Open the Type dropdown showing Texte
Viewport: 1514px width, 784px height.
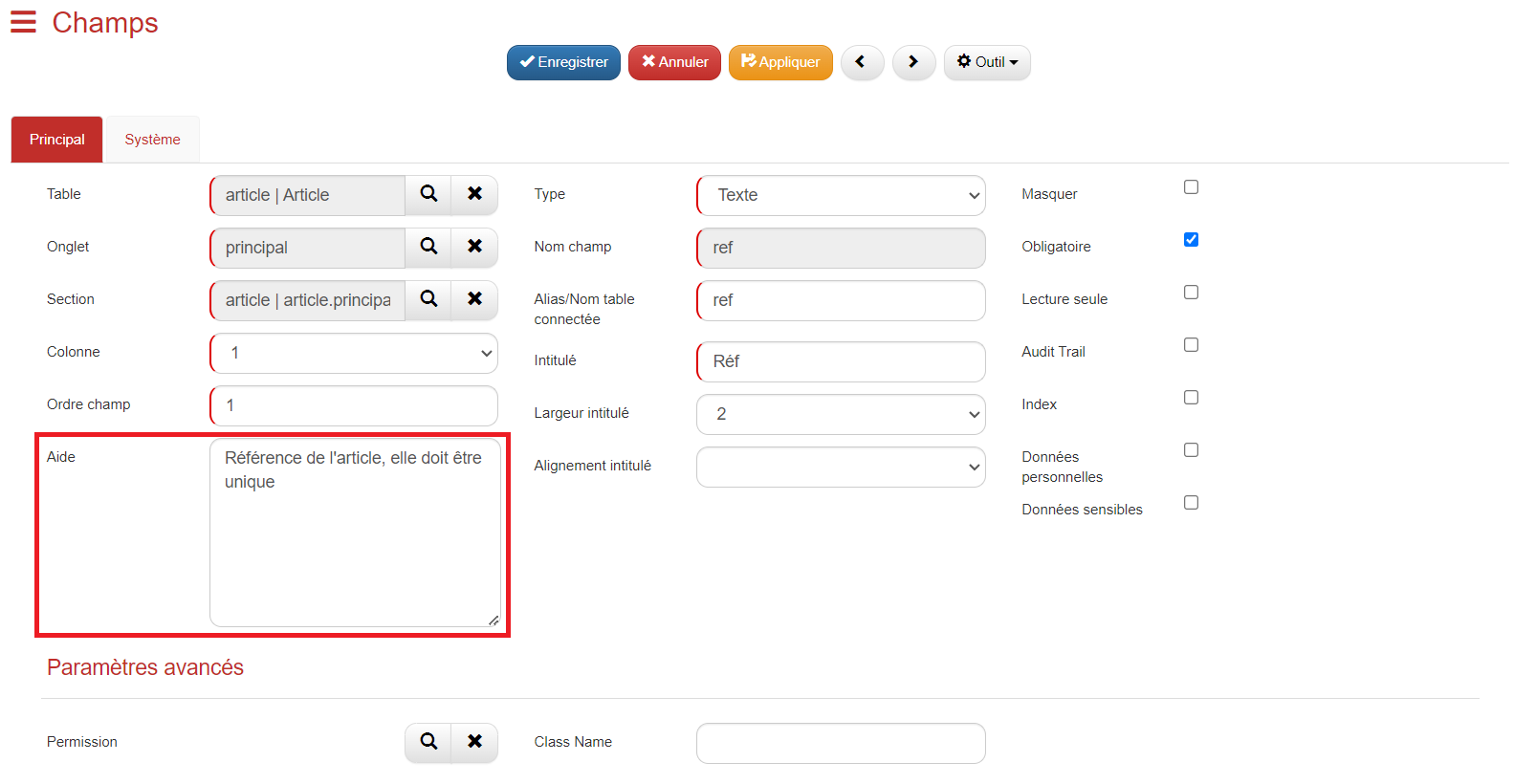point(841,195)
